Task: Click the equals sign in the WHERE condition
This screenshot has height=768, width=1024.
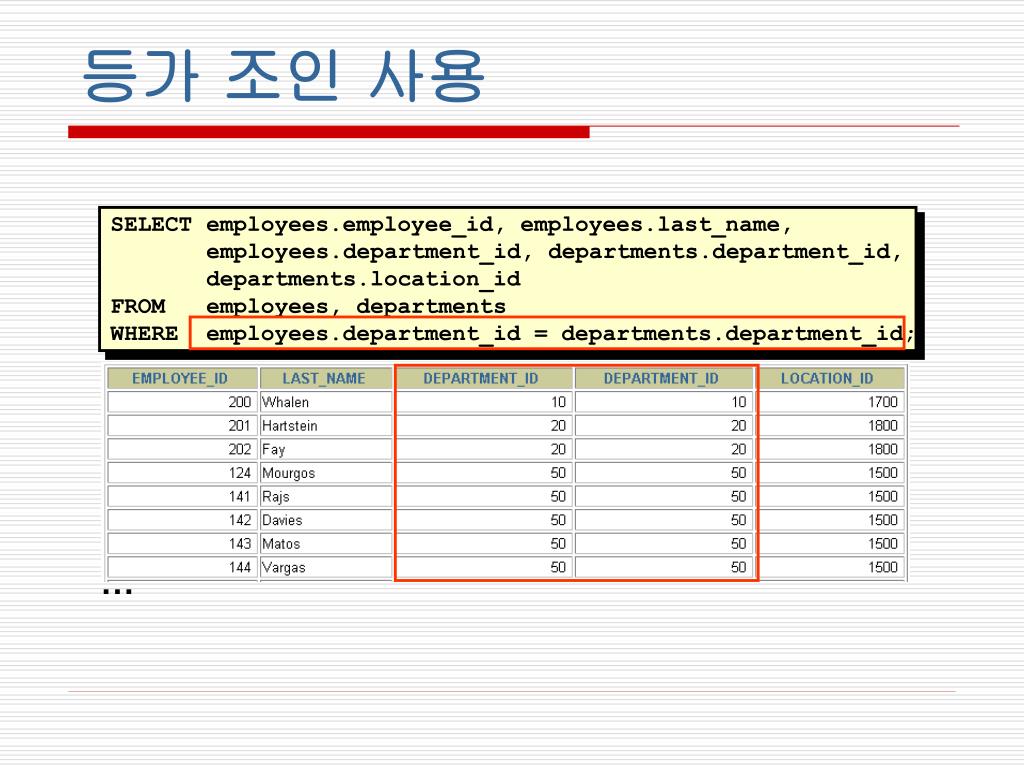Action: click(x=540, y=334)
